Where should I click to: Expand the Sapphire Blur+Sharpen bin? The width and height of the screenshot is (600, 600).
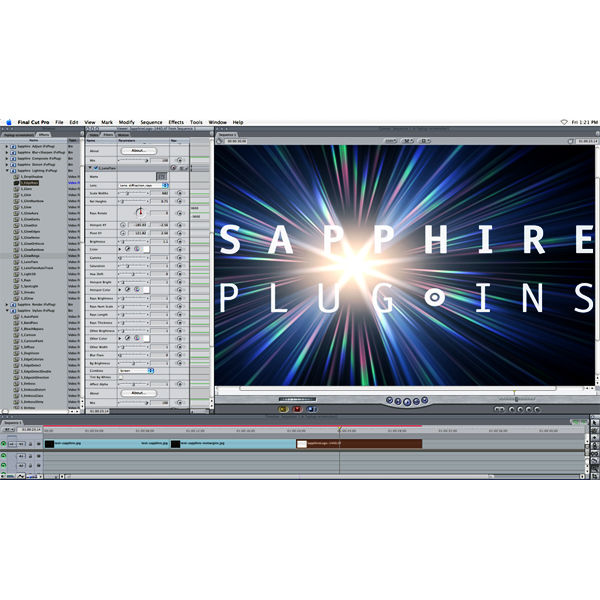[x=7, y=152]
